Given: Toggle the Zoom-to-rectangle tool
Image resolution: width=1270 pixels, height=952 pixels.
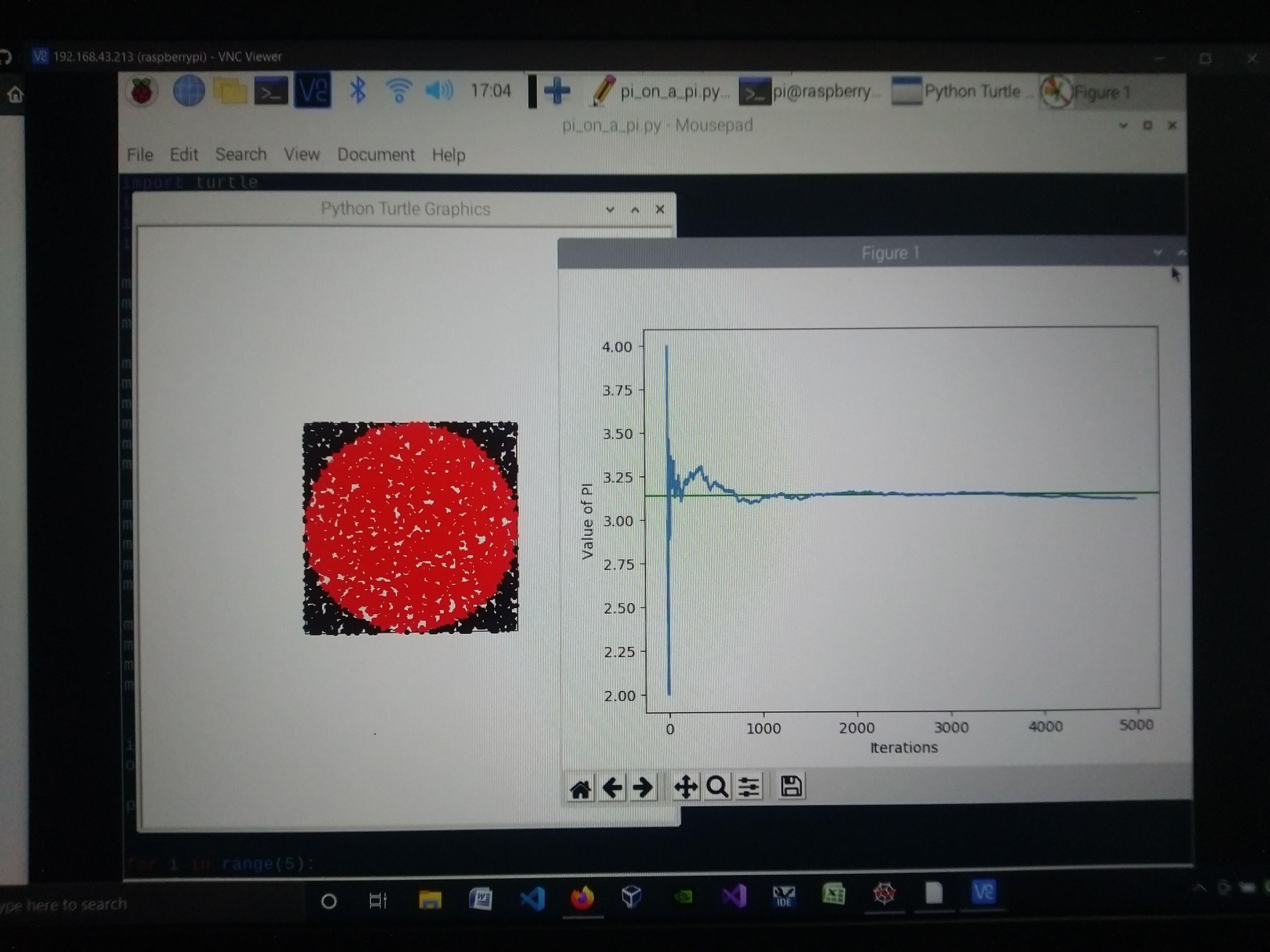Looking at the screenshot, I should (x=717, y=787).
